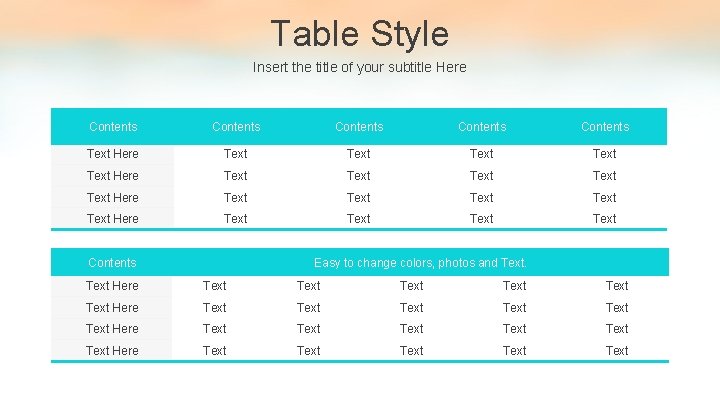Select last 'Text Here' row label in top table

tap(112, 219)
